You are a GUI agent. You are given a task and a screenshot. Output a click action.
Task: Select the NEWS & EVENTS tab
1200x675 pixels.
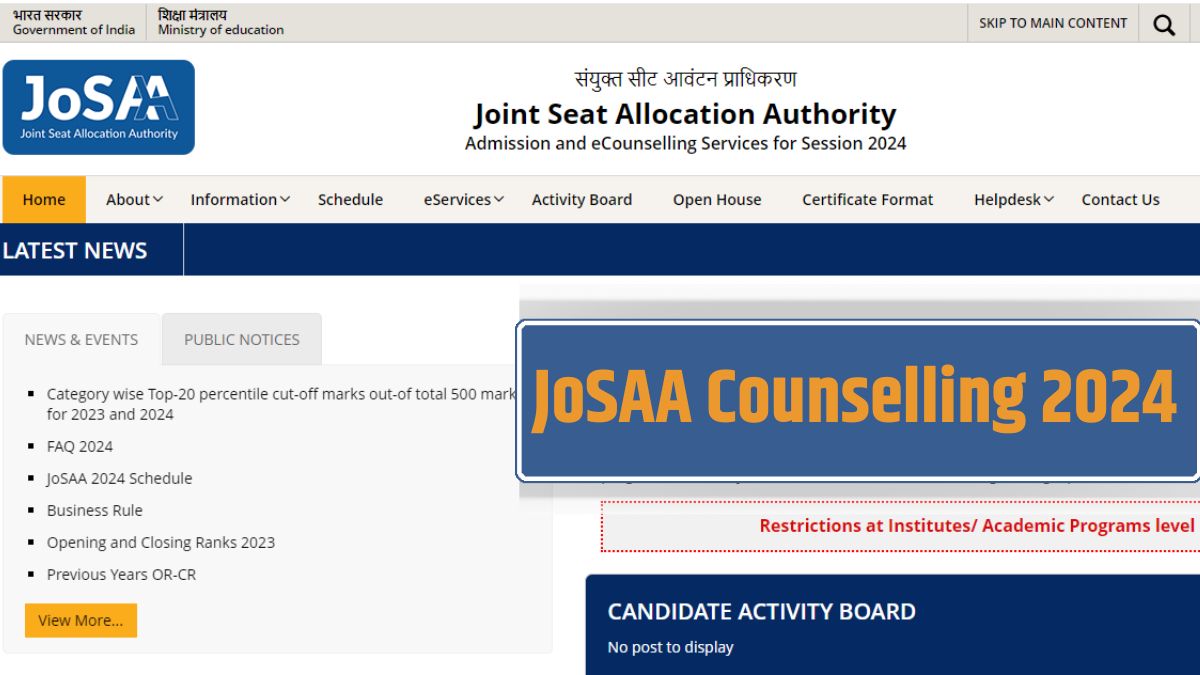pos(81,339)
